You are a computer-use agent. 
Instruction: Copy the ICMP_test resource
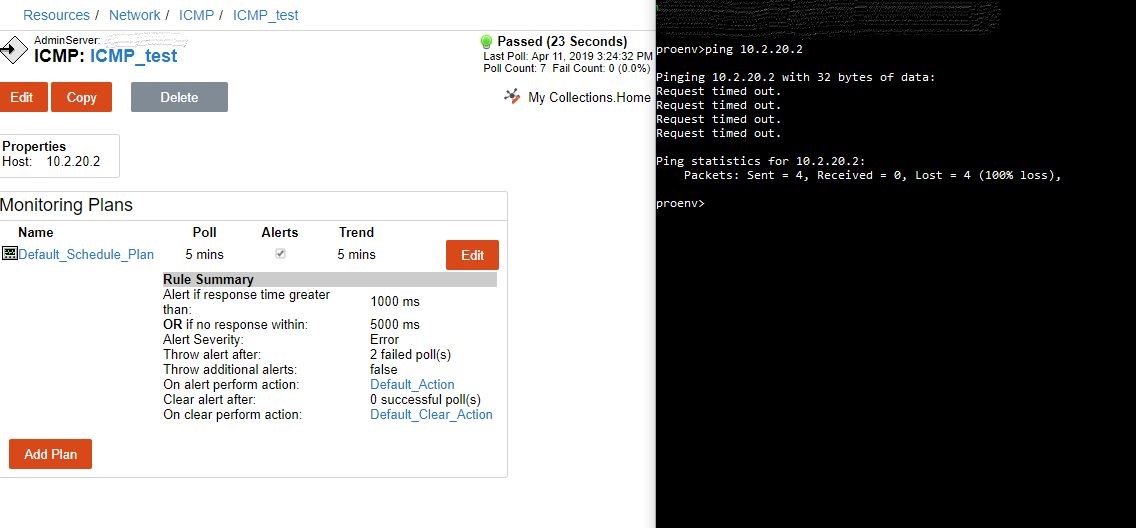[x=81, y=97]
